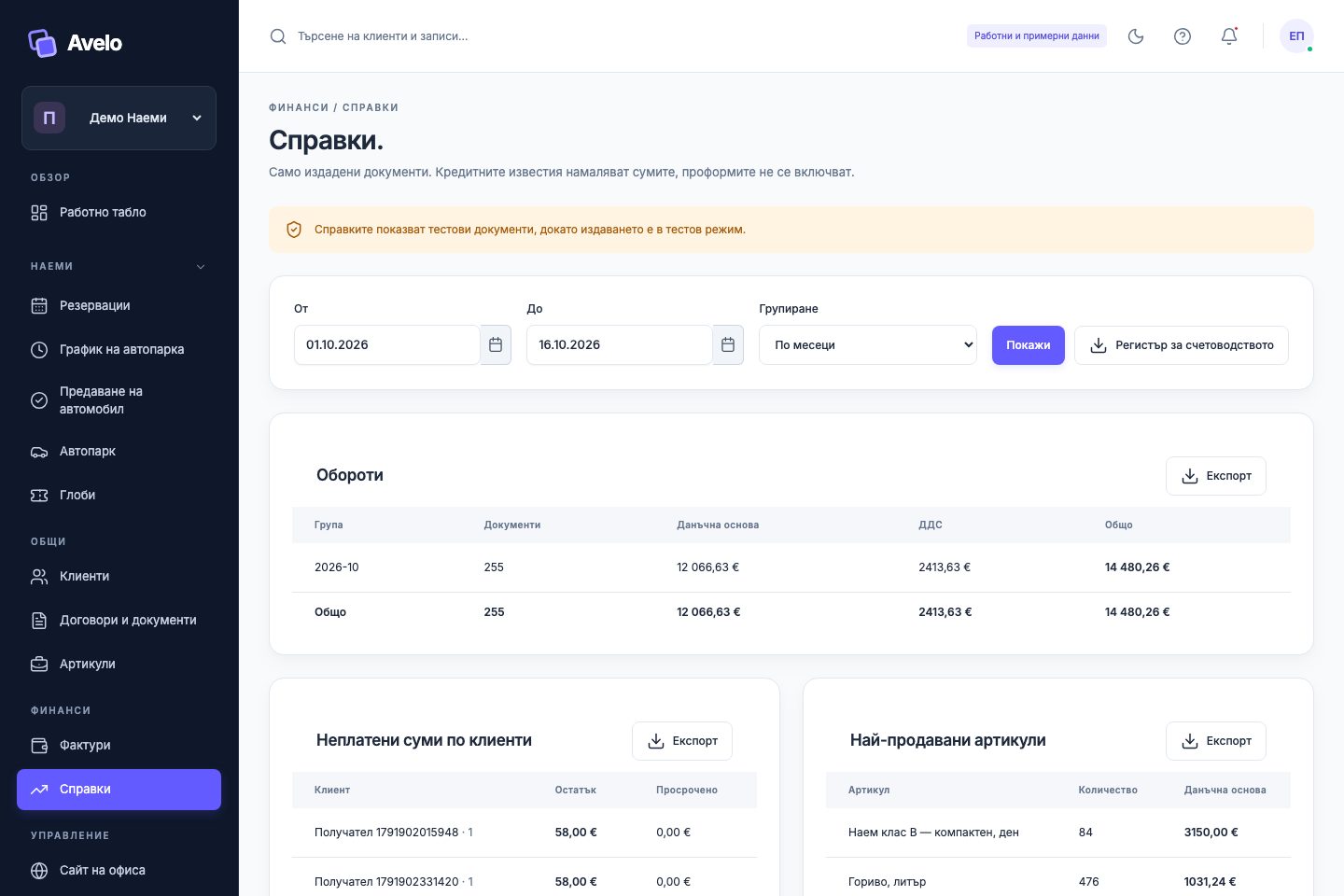Open the ЕП user avatar menu
The image size is (1344, 896).
[1296, 36]
